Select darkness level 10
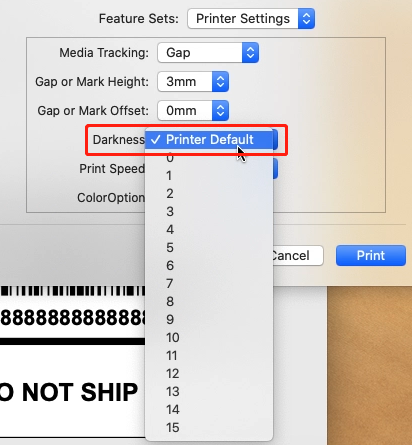The height and width of the screenshot is (445, 412). [209, 338]
